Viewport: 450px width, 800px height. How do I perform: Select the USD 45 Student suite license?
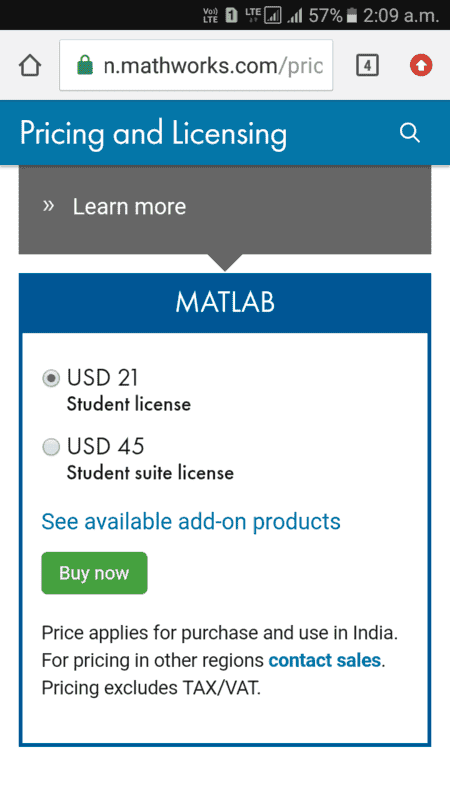[x=51, y=447]
